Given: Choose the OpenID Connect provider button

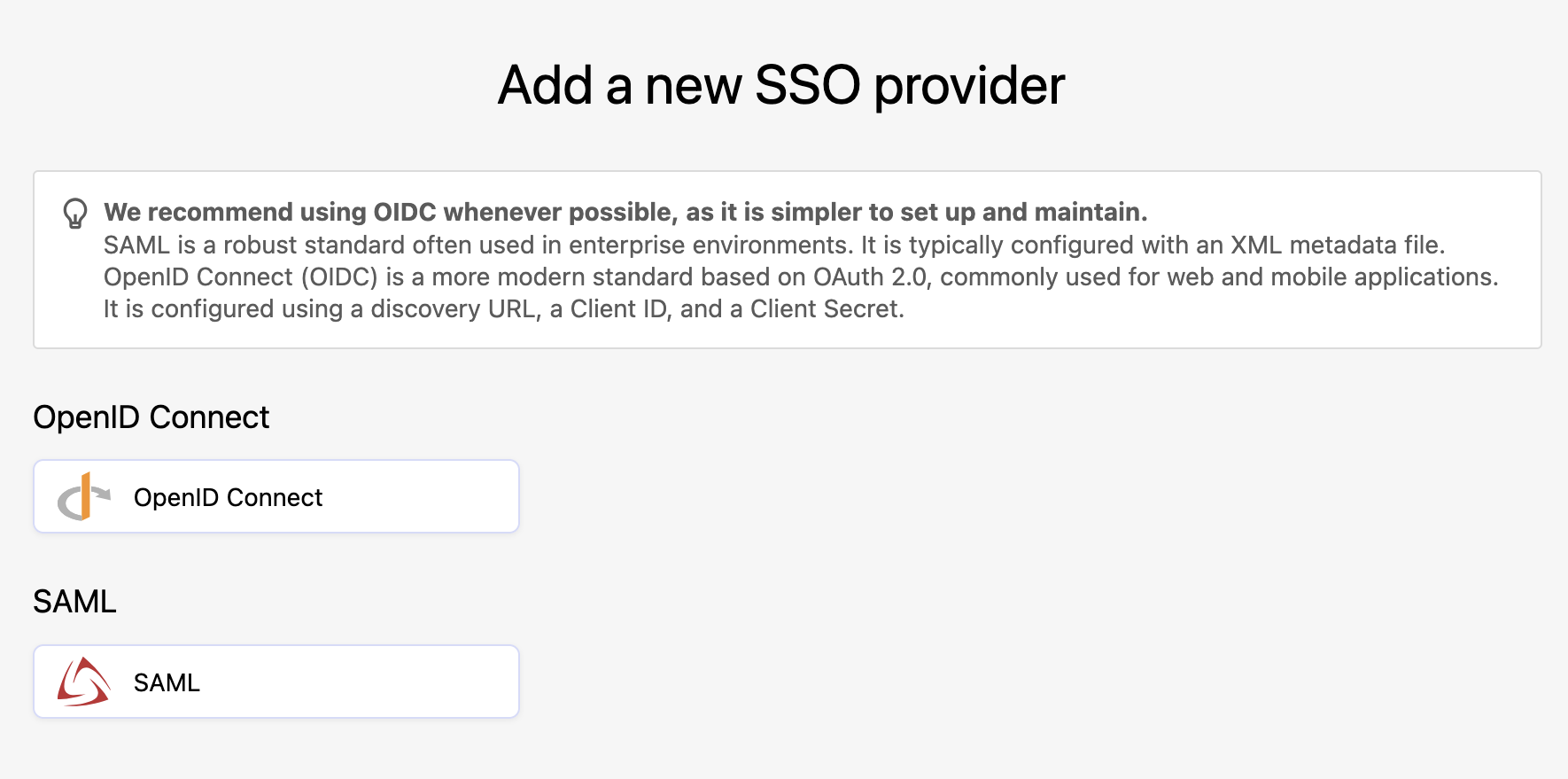Looking at the screenshot, I should [276, 497].
